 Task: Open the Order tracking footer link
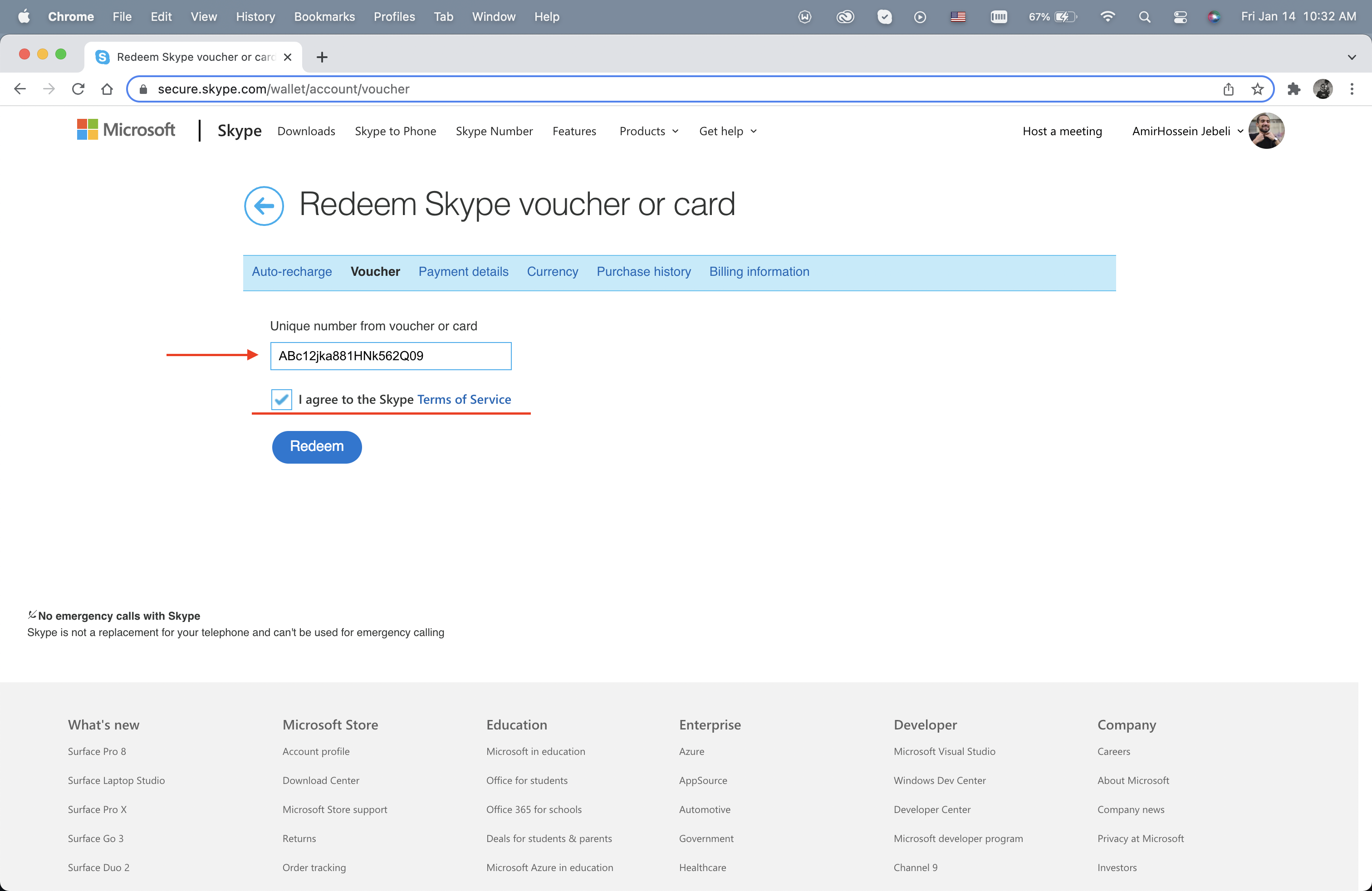click(x=314, y=867)
